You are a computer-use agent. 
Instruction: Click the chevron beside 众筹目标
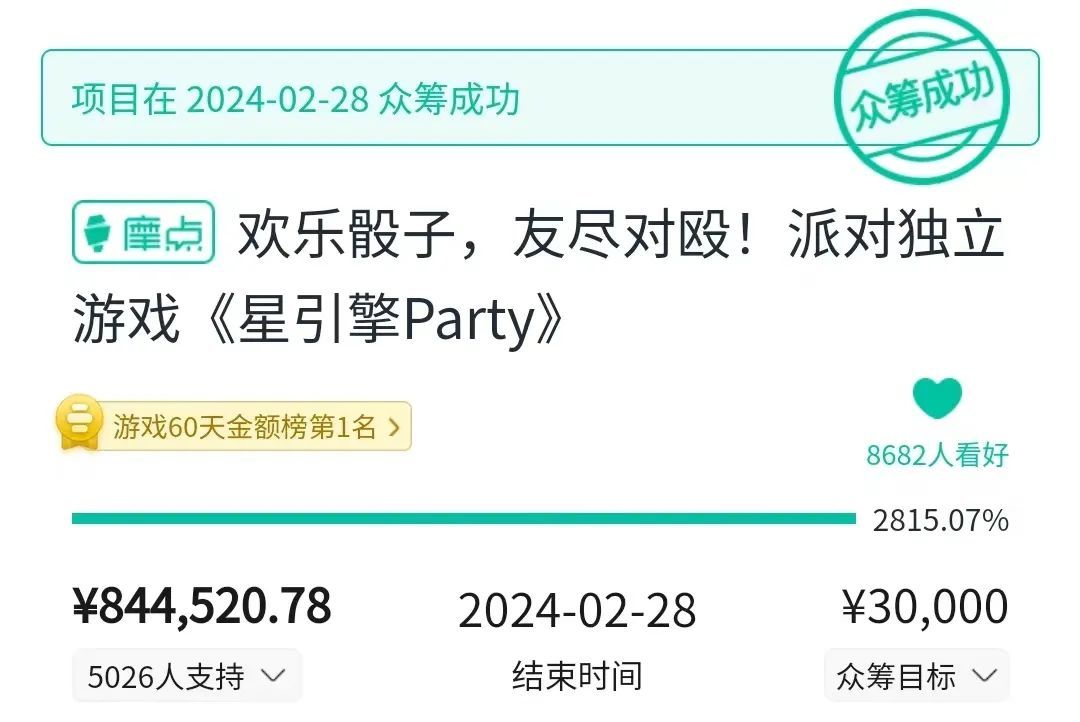[984, 676]
